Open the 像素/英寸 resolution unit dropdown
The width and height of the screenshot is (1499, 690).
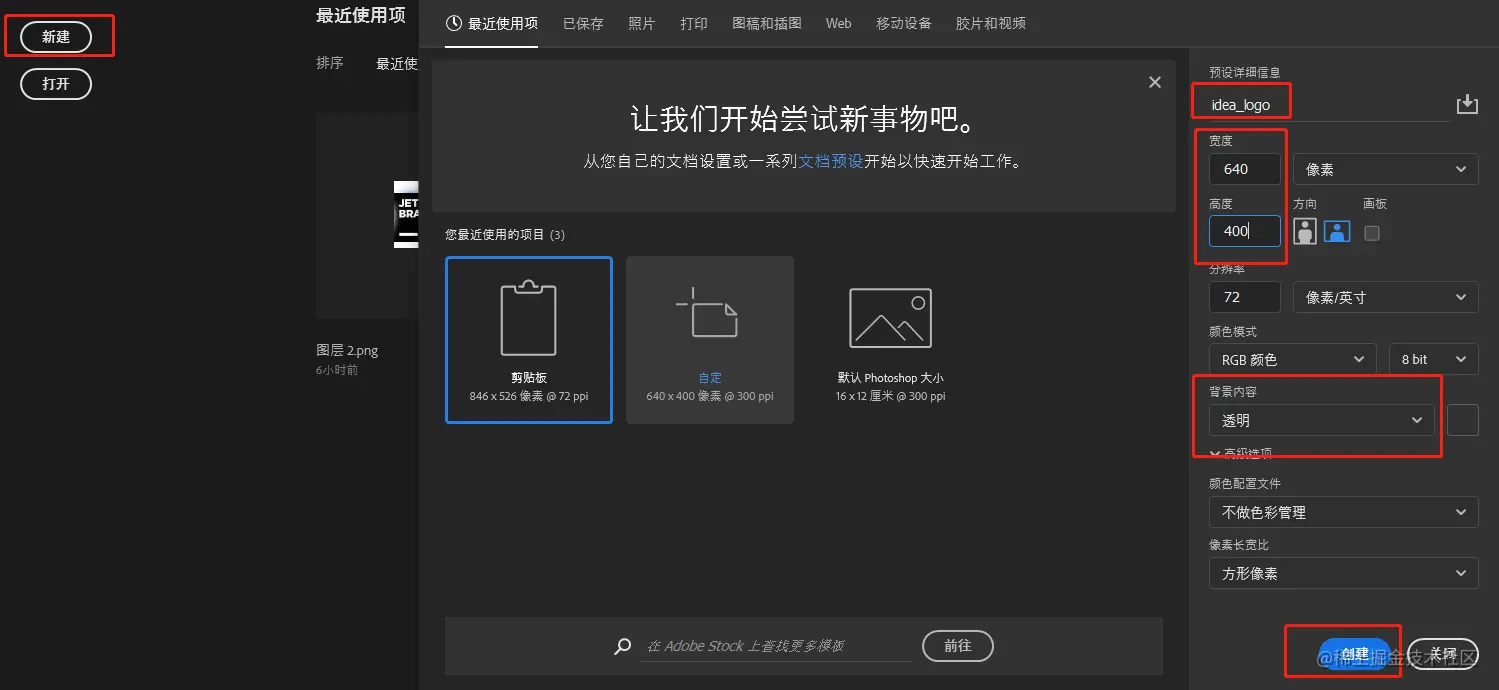[1386, 297]
